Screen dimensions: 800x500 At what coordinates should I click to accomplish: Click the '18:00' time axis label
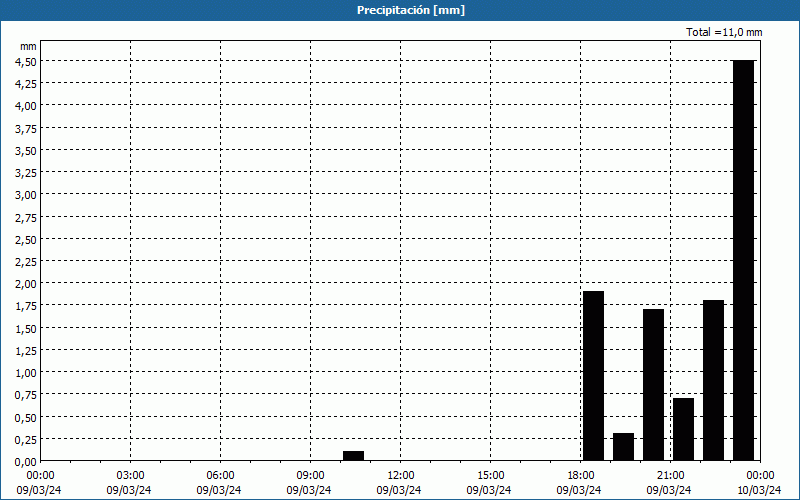[581, 476]
